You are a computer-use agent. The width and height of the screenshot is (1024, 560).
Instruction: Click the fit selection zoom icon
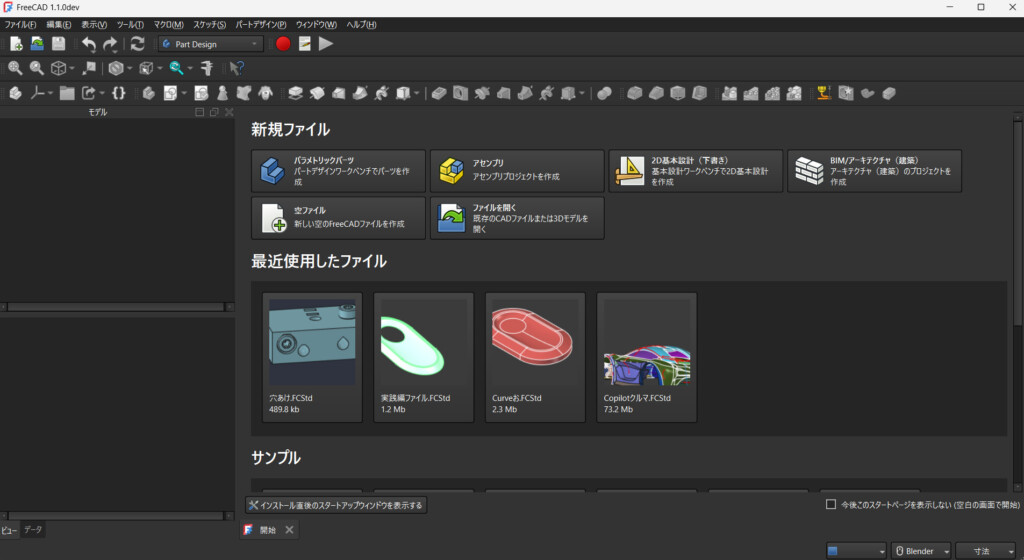(37, 68)
